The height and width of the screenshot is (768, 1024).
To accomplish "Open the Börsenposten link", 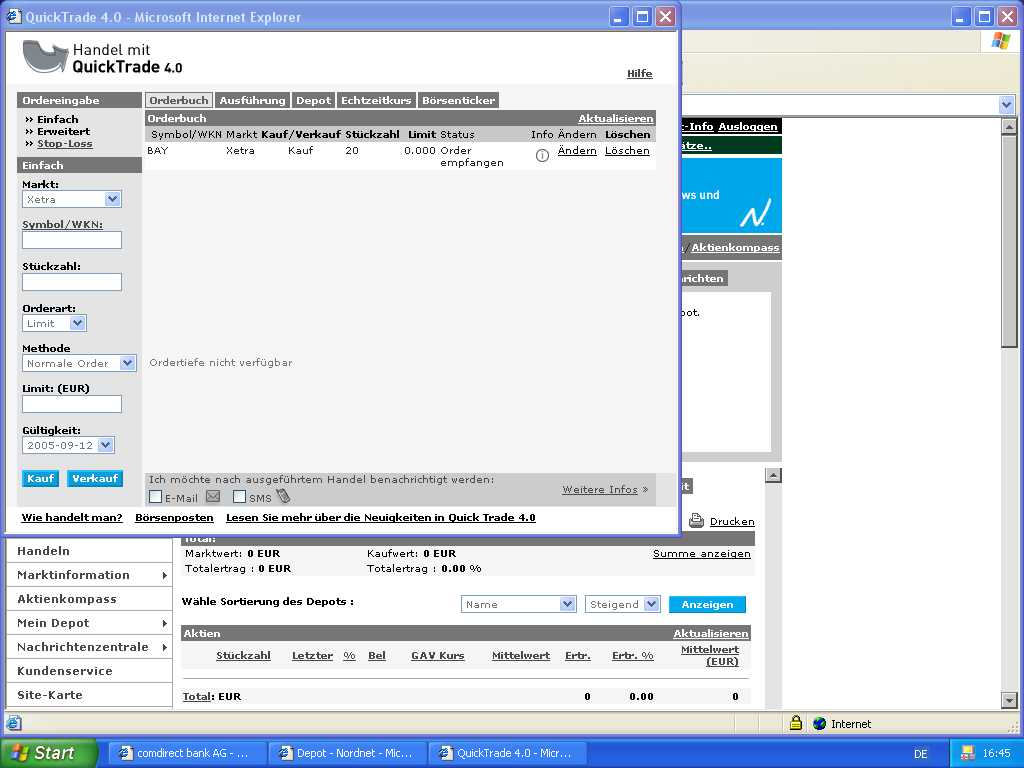I will (174, 517).
